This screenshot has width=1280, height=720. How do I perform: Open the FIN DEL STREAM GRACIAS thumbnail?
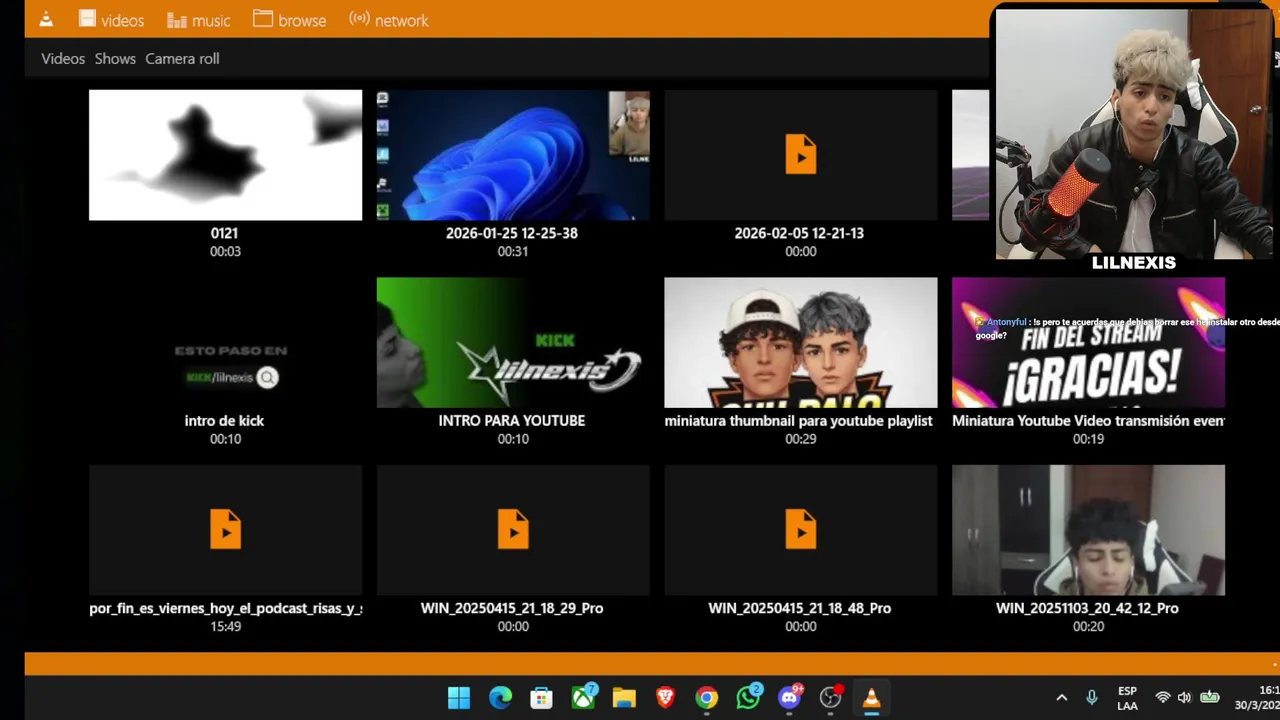1088,343
